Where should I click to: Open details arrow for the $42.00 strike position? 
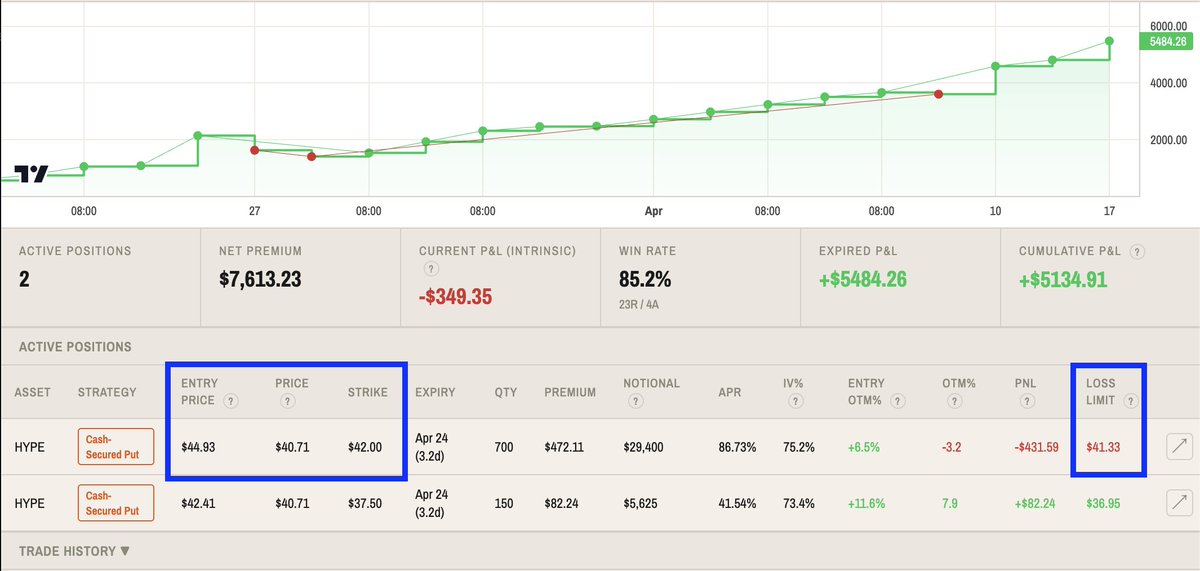coord(1179,447)
